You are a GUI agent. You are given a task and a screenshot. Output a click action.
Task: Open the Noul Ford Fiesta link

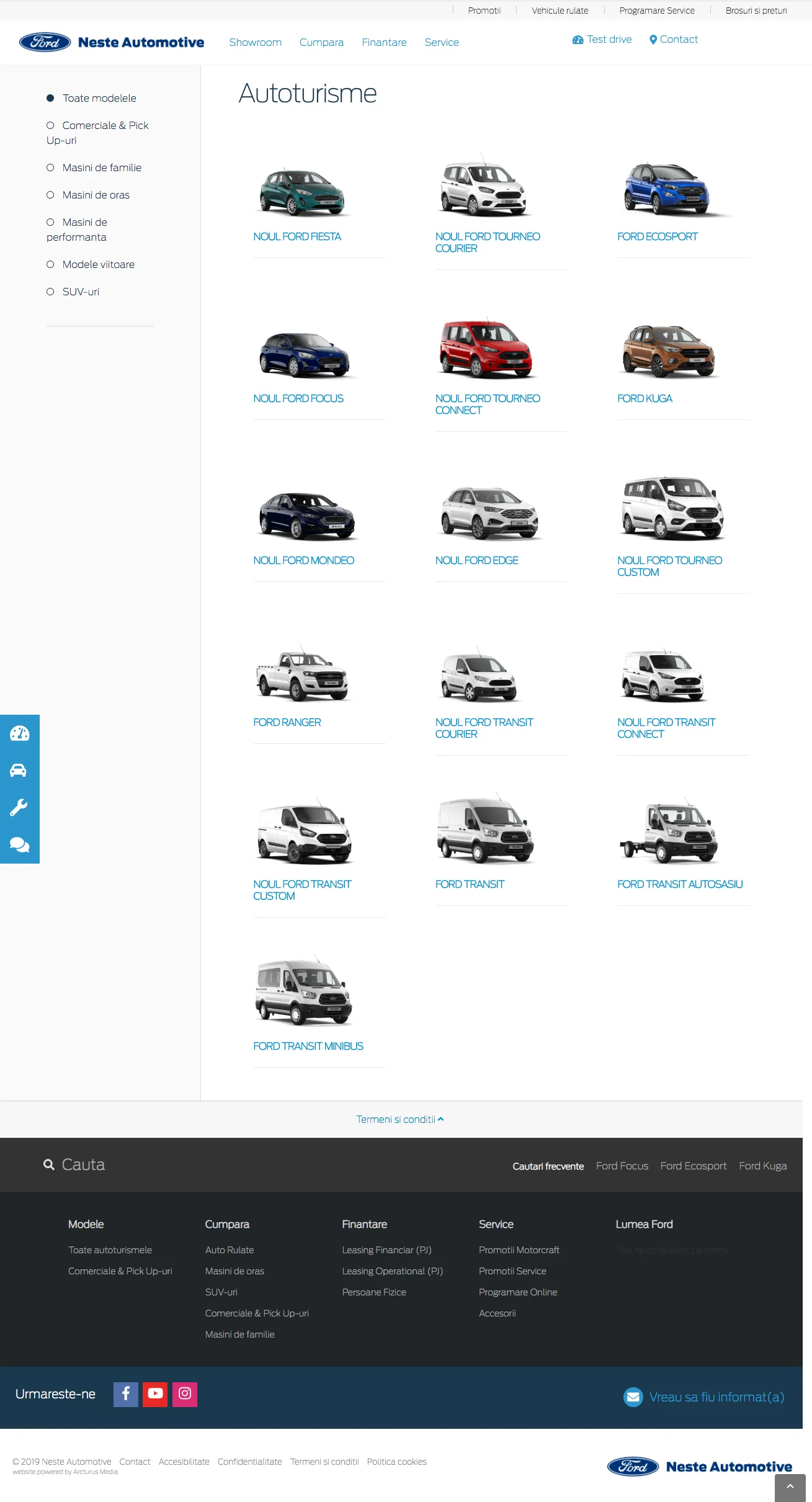coord(297,236)
